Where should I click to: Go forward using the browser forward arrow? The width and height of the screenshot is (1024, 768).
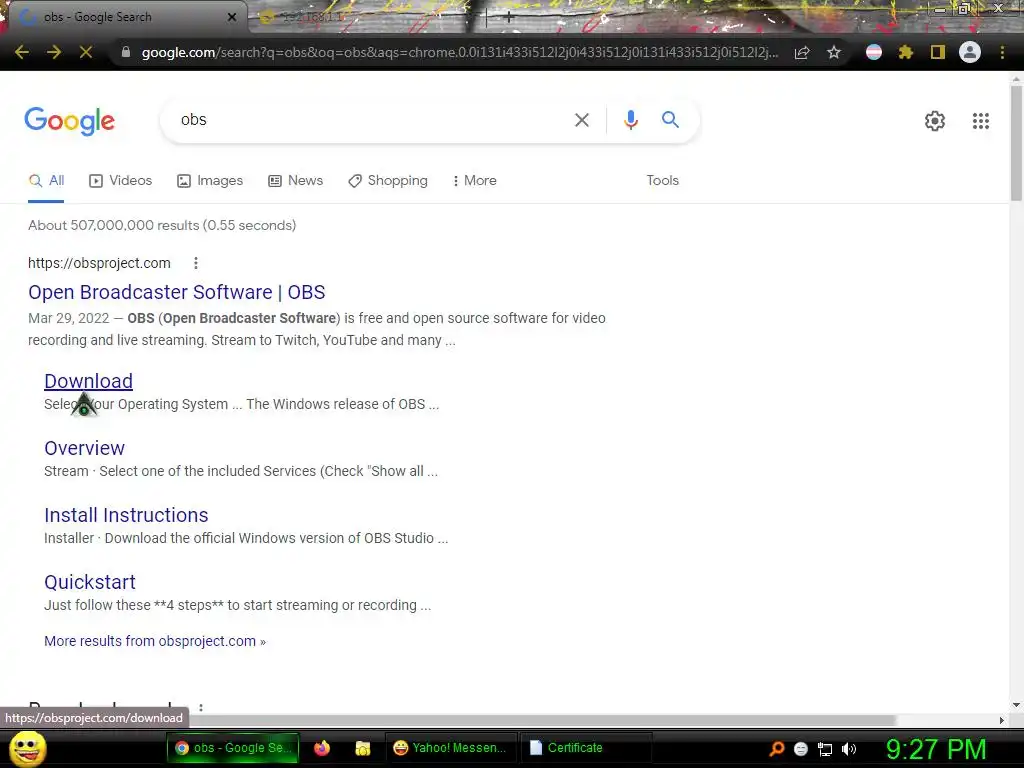click(x=54, y=52)
